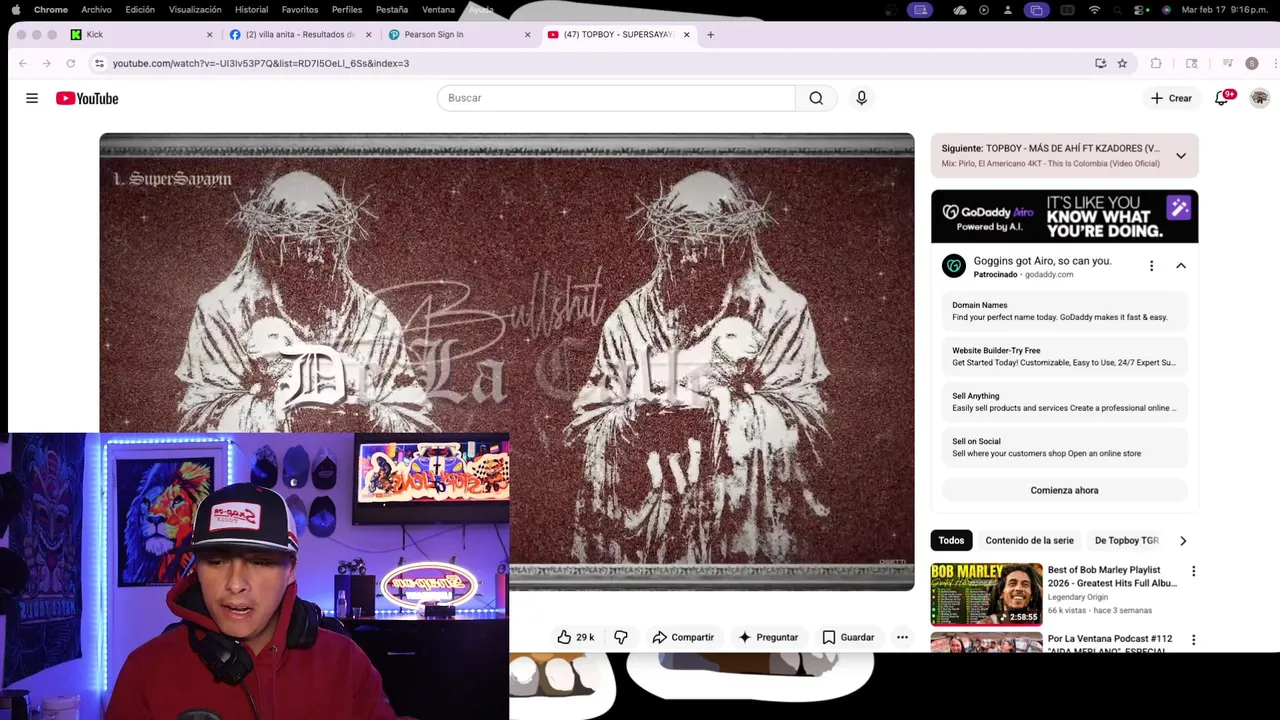
Task: Open the Chrome app menu
Action: (x=51, y=10)
